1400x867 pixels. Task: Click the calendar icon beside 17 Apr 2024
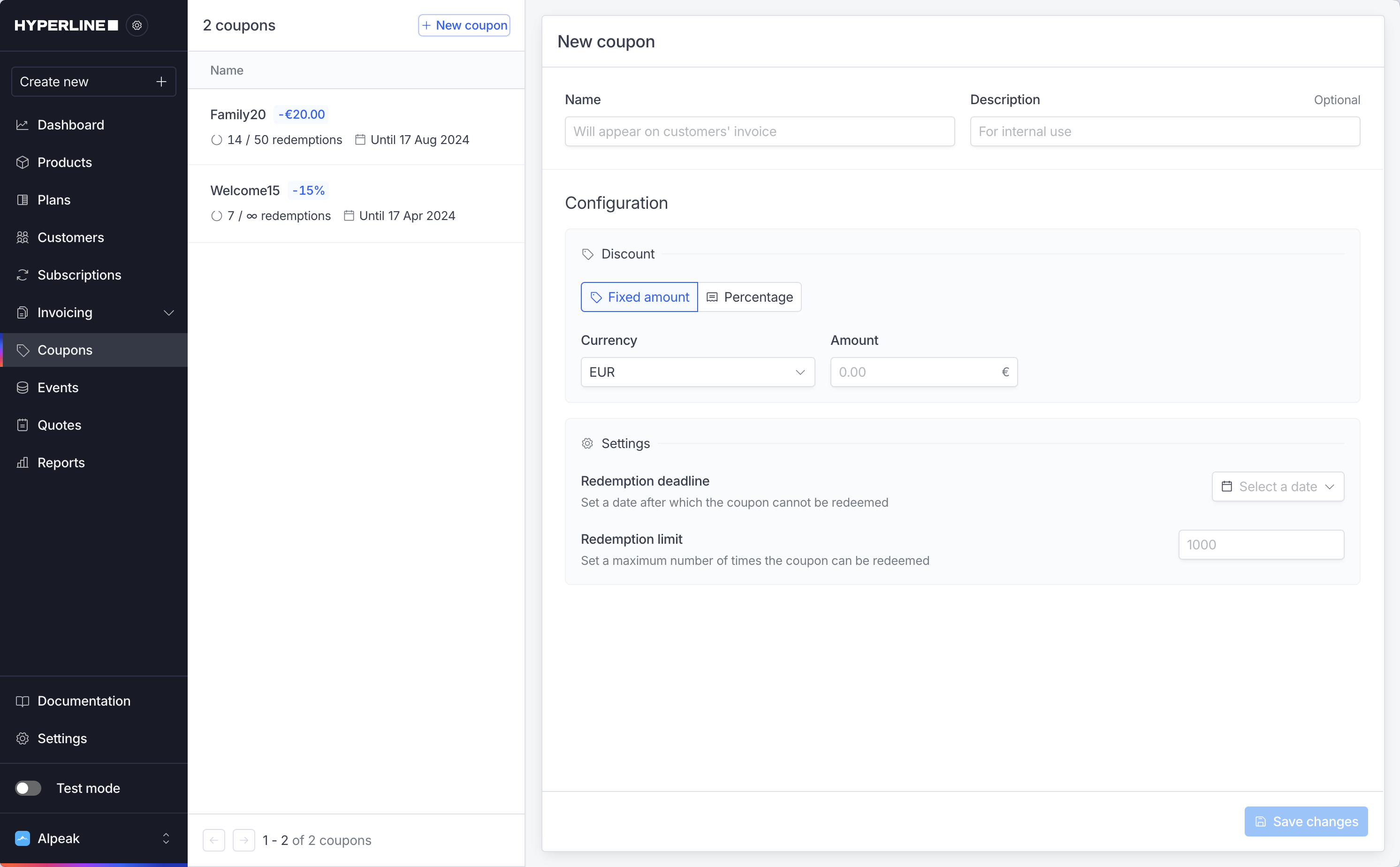(349, 216)
